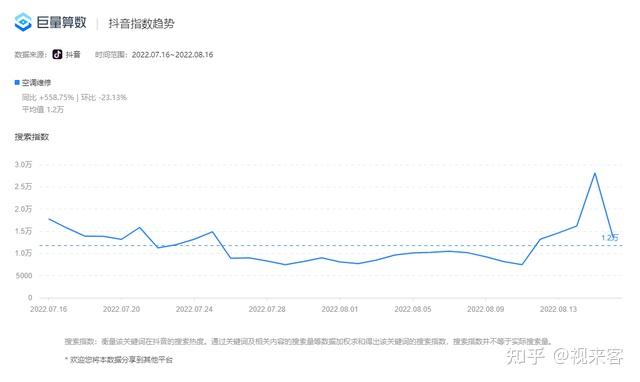Screen dimensions: 640x382
Task: Click the peak point of the line near 2.8万
Action: point(595,173)
